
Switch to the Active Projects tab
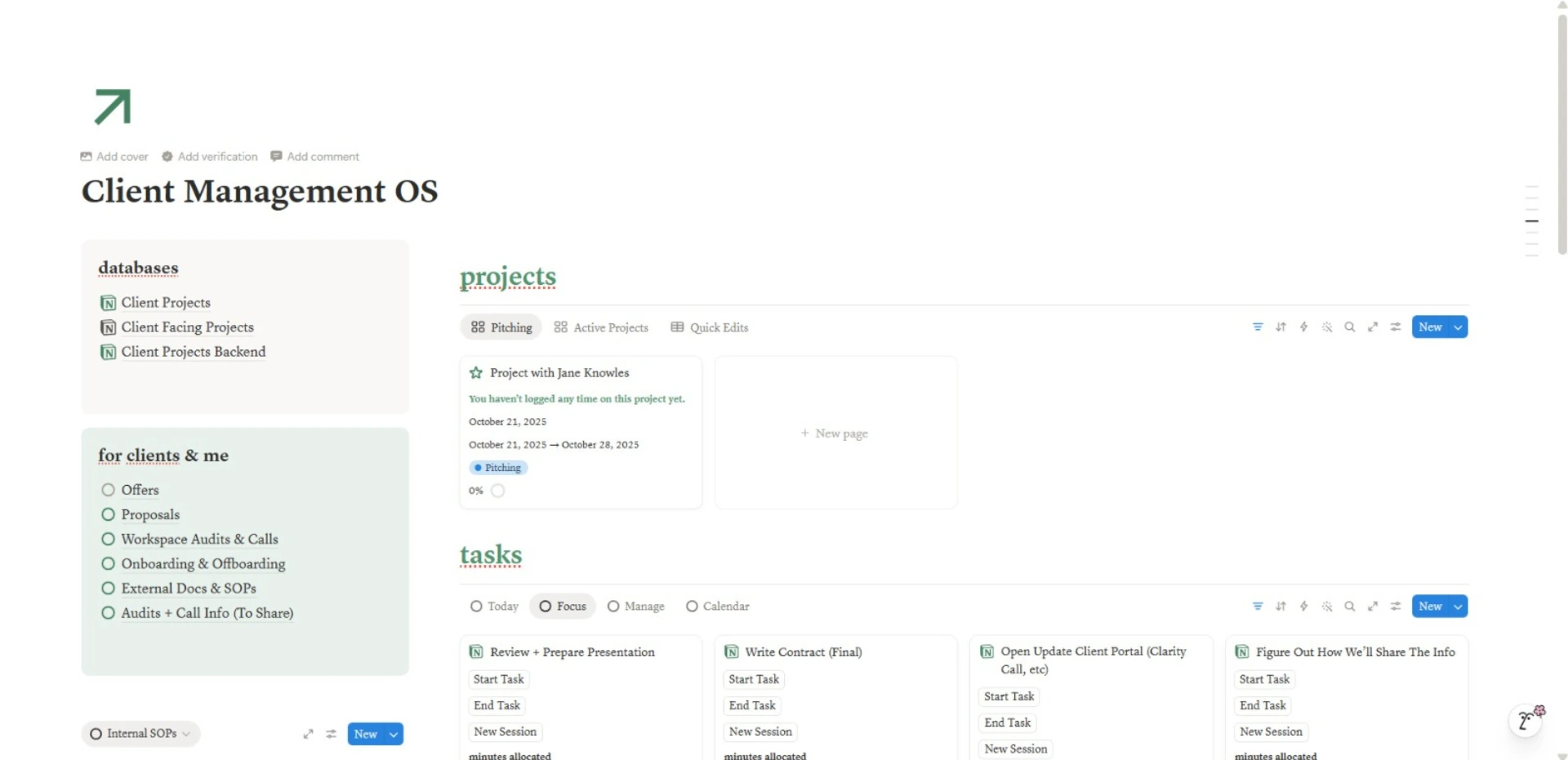click(x=601, y=327)
